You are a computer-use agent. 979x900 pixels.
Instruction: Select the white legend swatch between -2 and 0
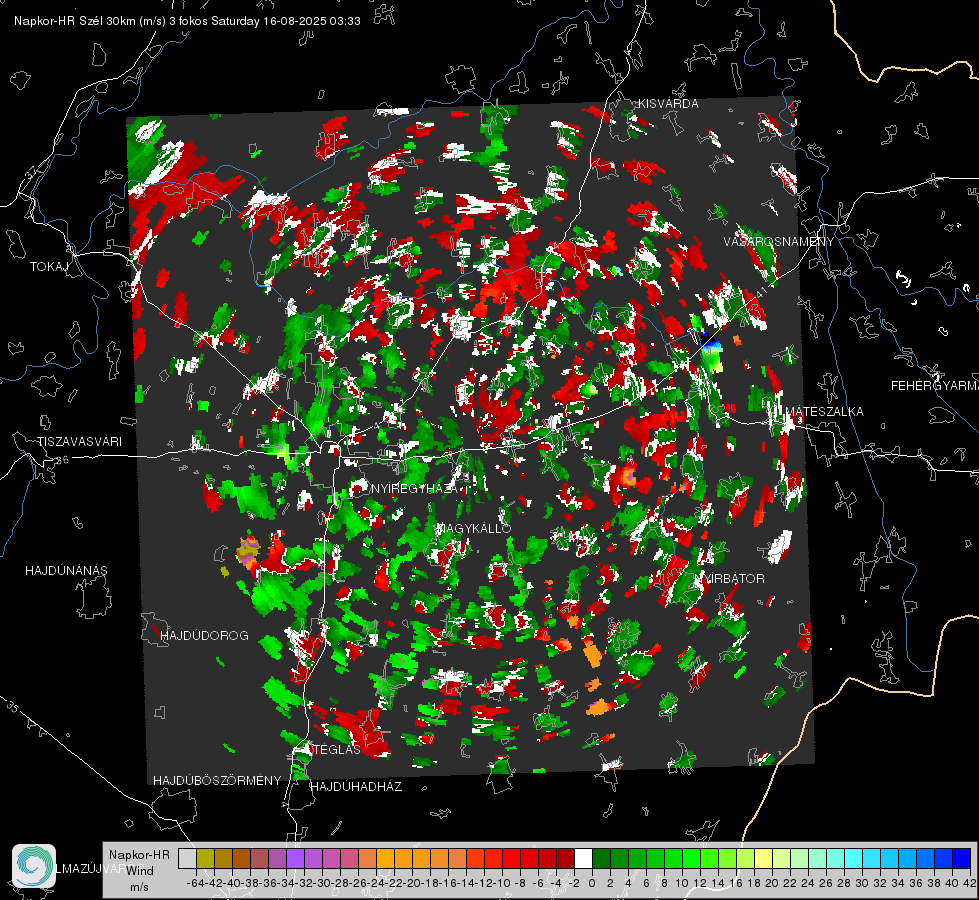pos(583,859)
